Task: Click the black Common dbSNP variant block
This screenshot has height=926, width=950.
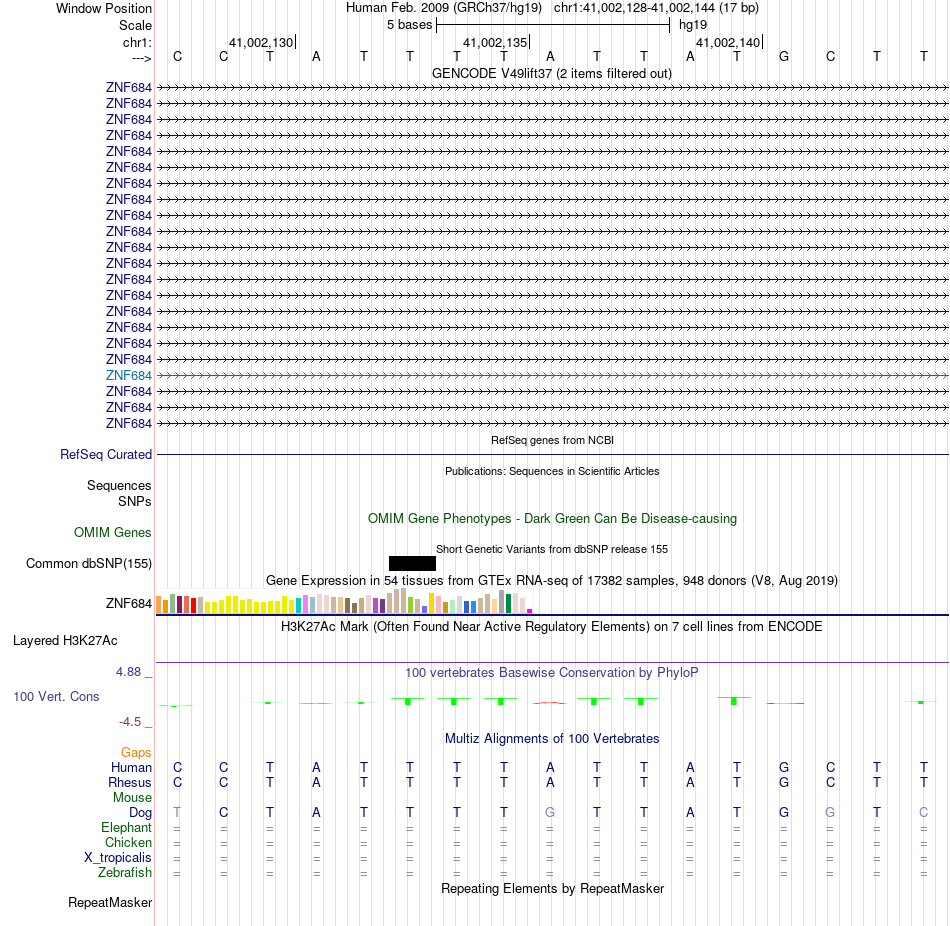Action: pyautogui.click(x=412, y=563)
